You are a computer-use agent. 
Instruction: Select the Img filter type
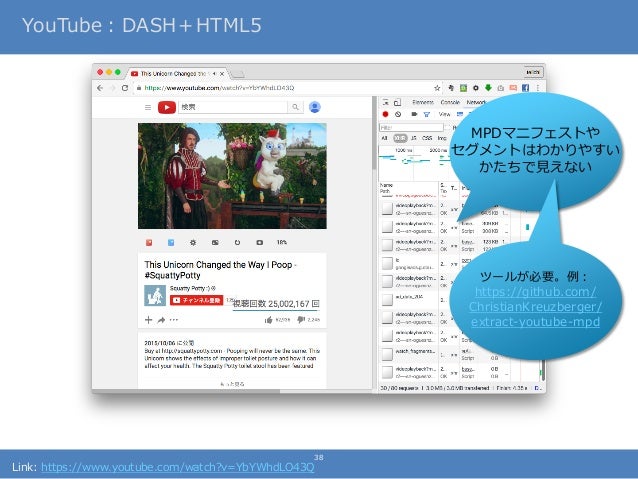click(x=442, y=138)
